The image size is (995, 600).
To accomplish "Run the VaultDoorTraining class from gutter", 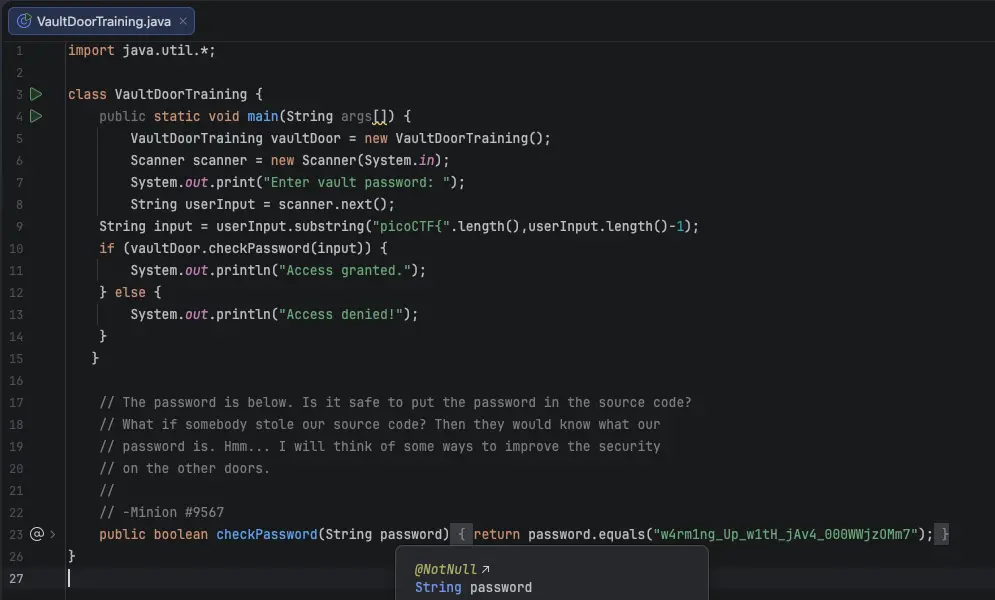I will 36,94.
